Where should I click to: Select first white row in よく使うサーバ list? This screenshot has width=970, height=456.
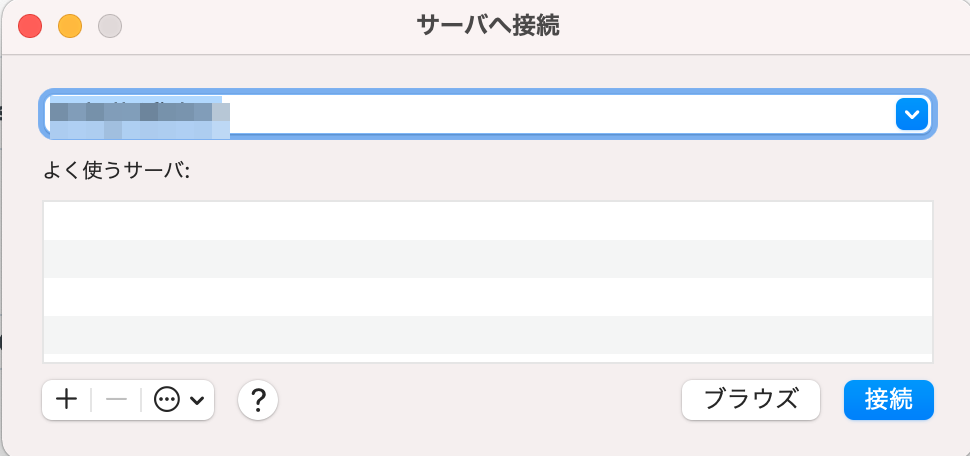click(488, 221)
